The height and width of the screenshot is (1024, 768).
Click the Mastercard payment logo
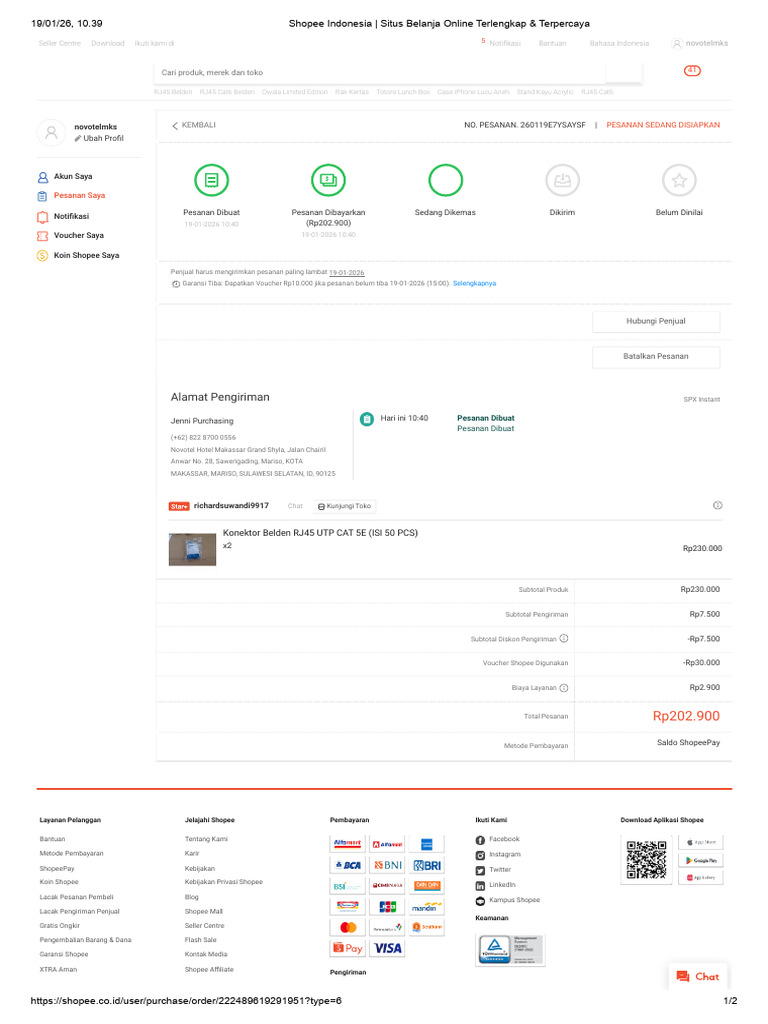(x=347, y=927)
